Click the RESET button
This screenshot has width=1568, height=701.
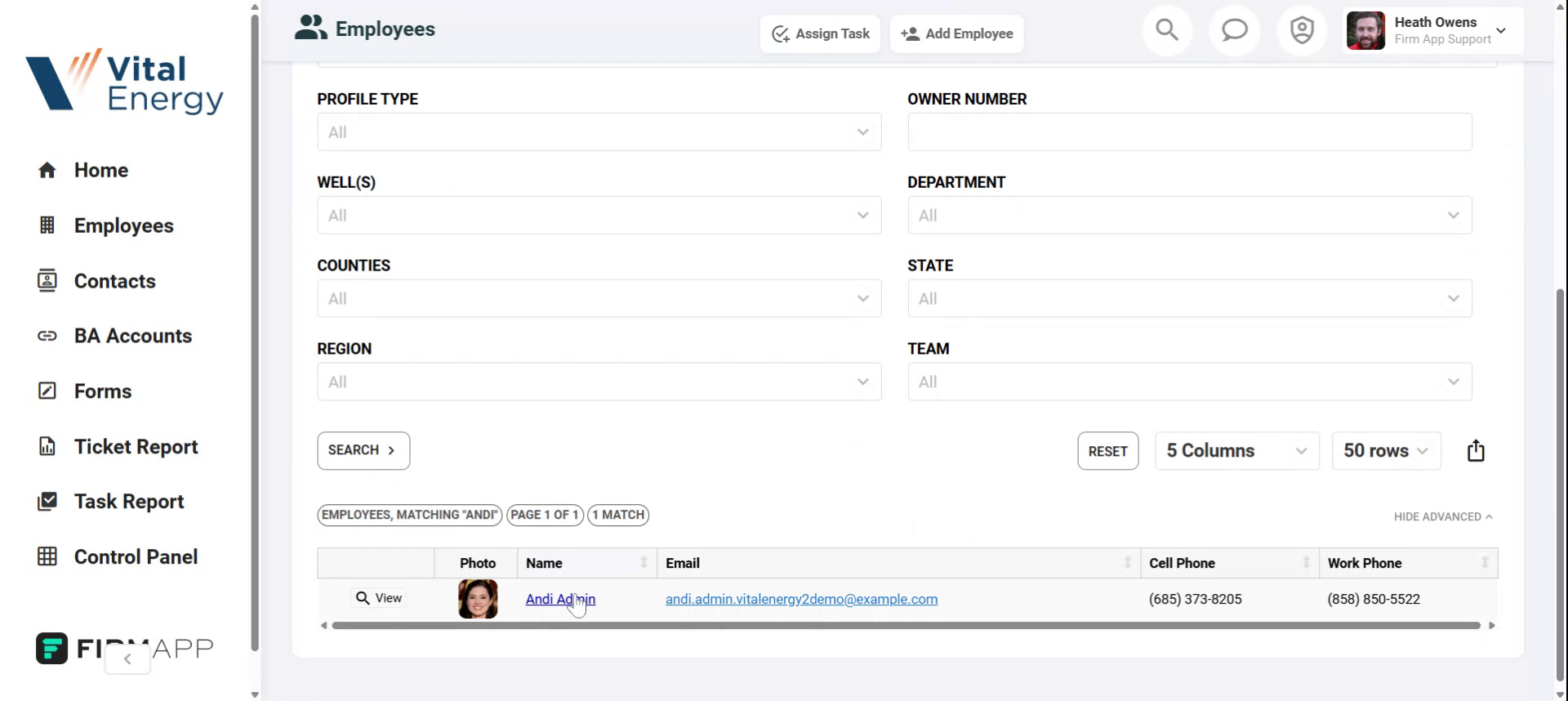click(x=1108, y=451)
